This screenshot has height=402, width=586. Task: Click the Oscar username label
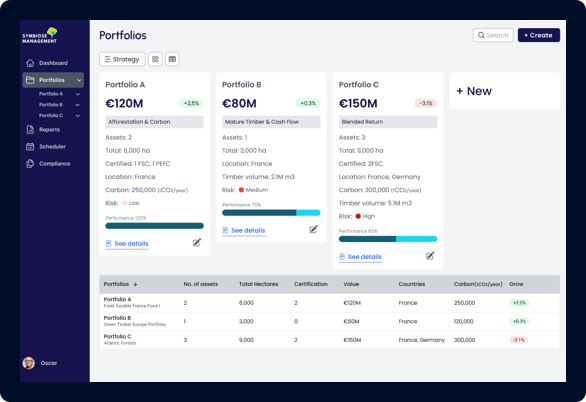point(49,363)
